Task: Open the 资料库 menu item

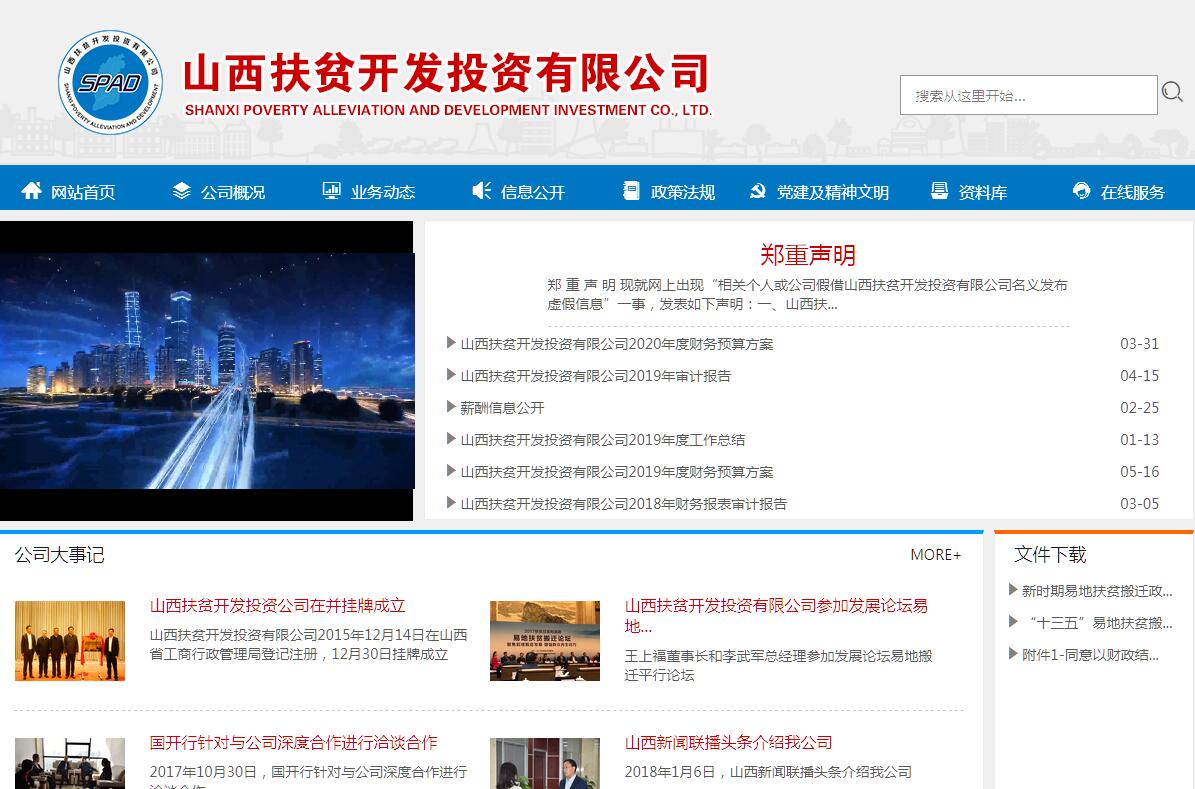Action: (x=982, y=192)
